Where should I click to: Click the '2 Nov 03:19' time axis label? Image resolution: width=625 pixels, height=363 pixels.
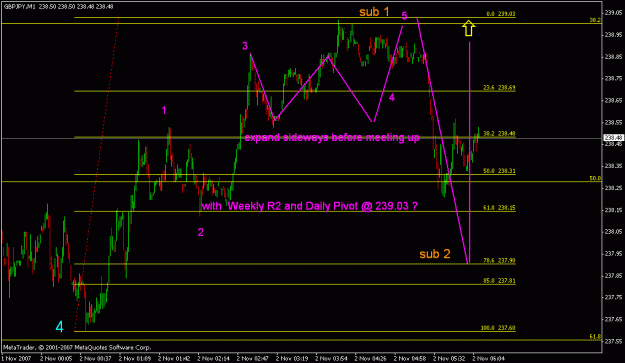pyautogui.click(x=292, y=358)
